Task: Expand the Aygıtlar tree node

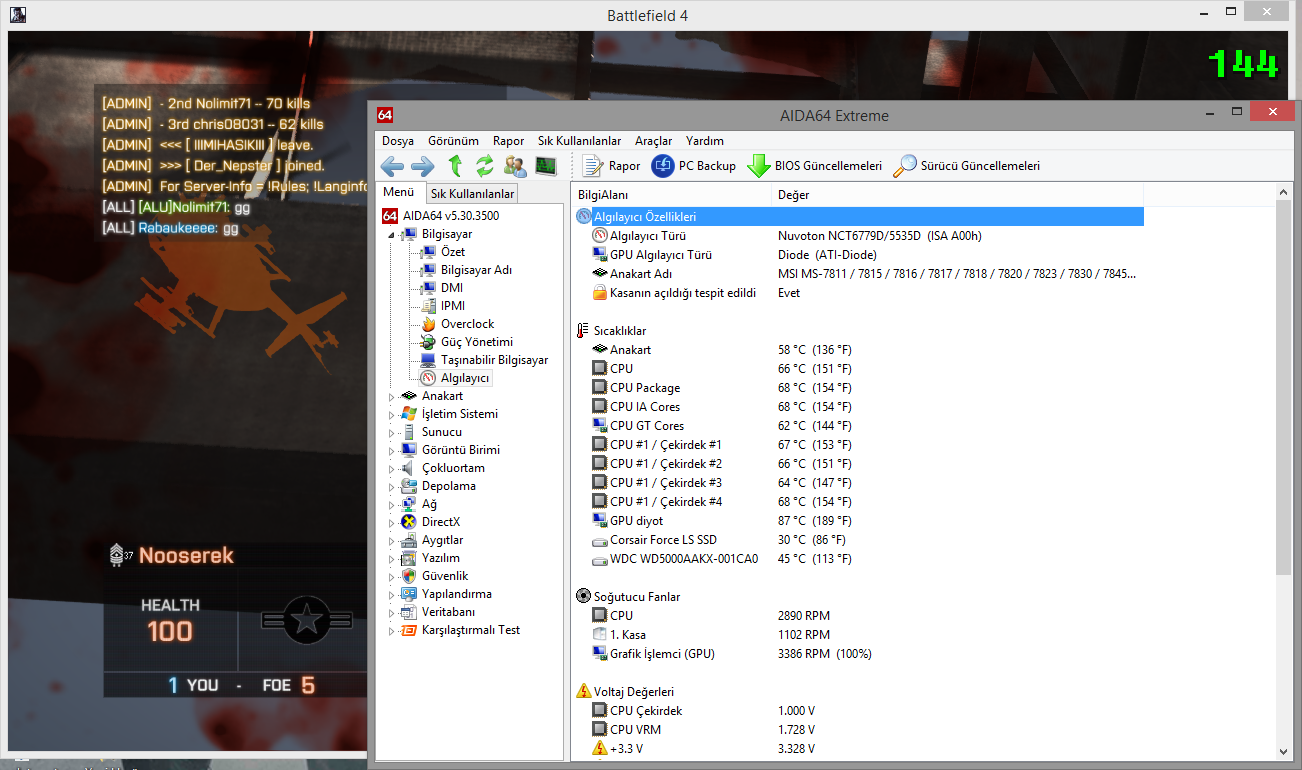Action: (x=392, y=540)
